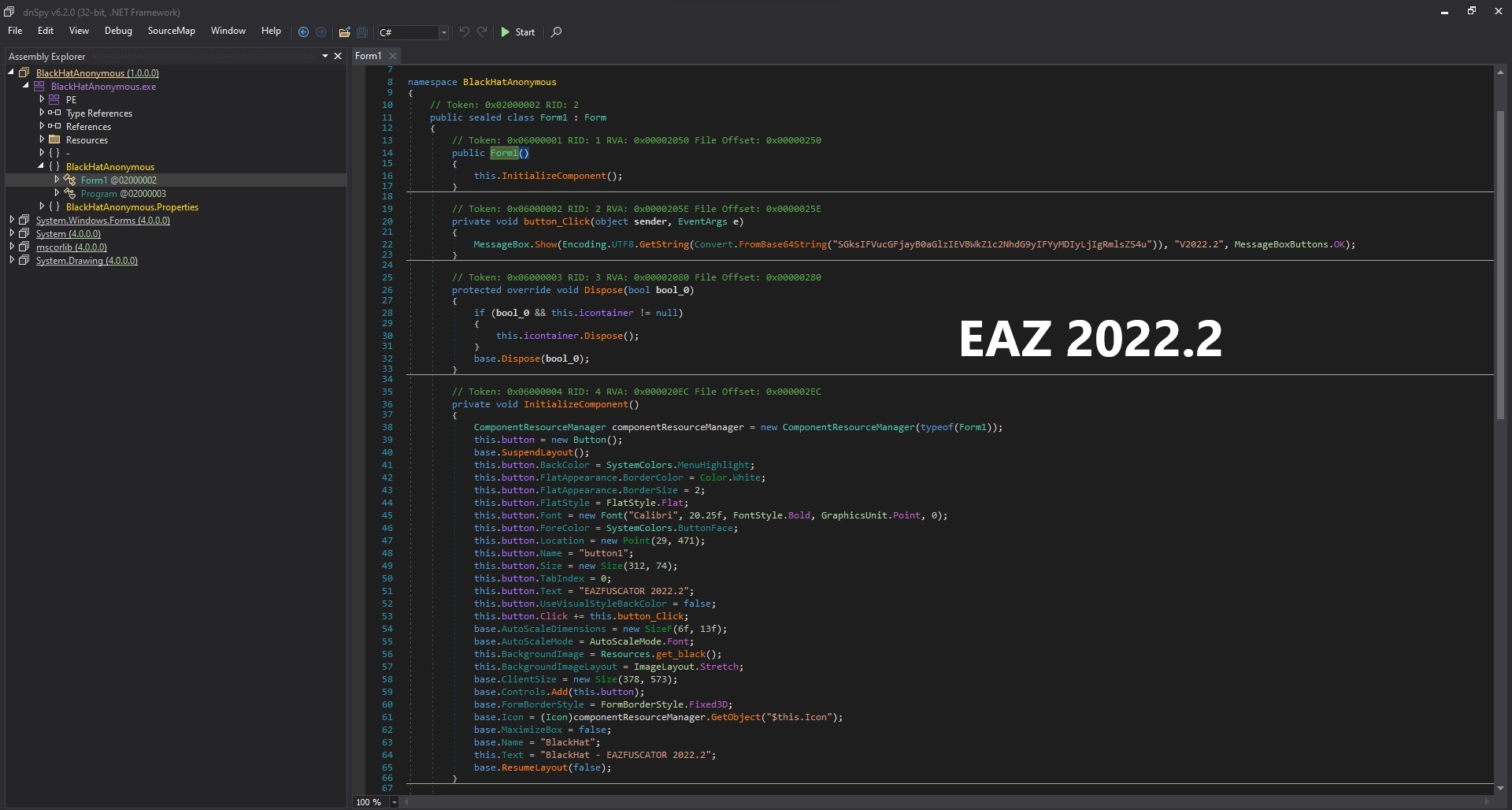Click the scroll down arrow in code view
This screenshot has width=1512, height=810.
click(x=1500, y=788)
